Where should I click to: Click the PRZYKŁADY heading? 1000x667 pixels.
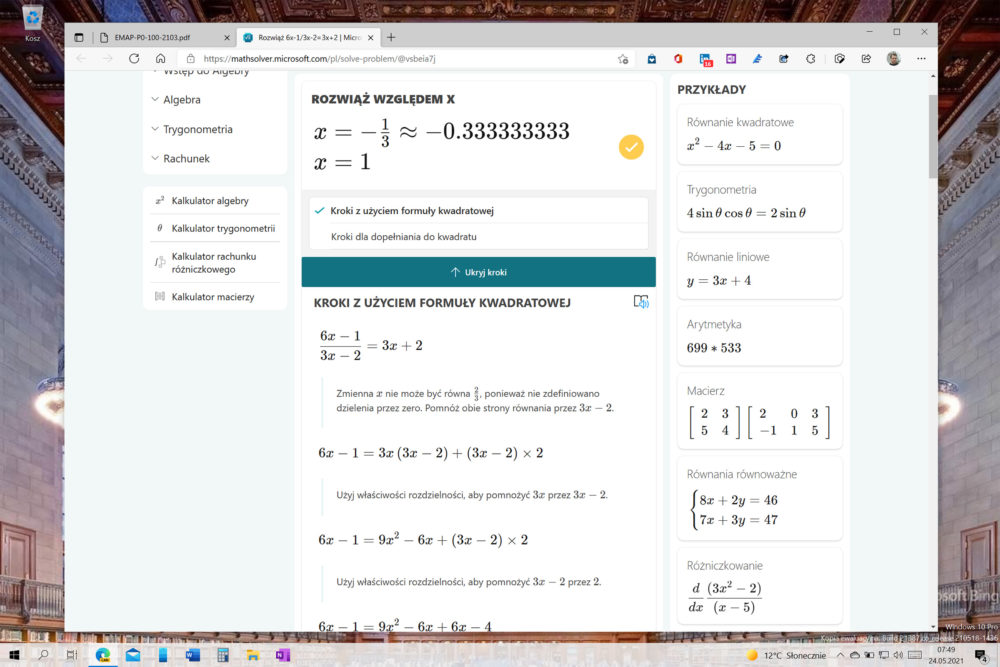tap(711, 90)
